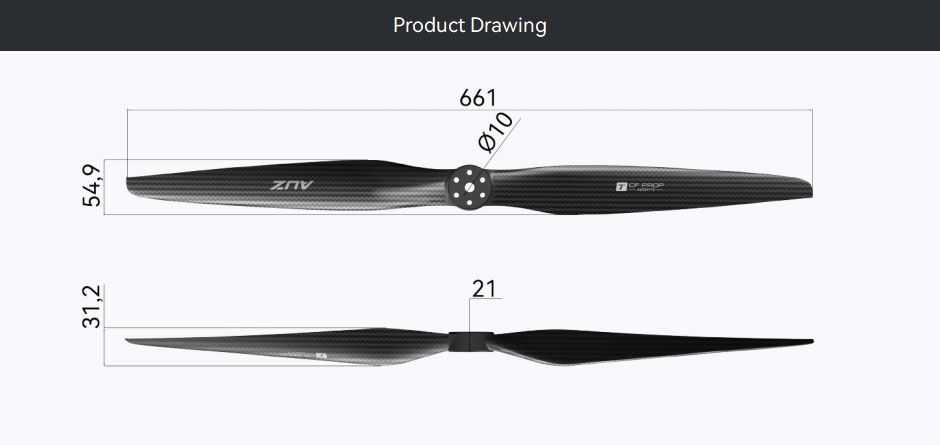Select left blade tip of top-view propeller

pos(133,185)
